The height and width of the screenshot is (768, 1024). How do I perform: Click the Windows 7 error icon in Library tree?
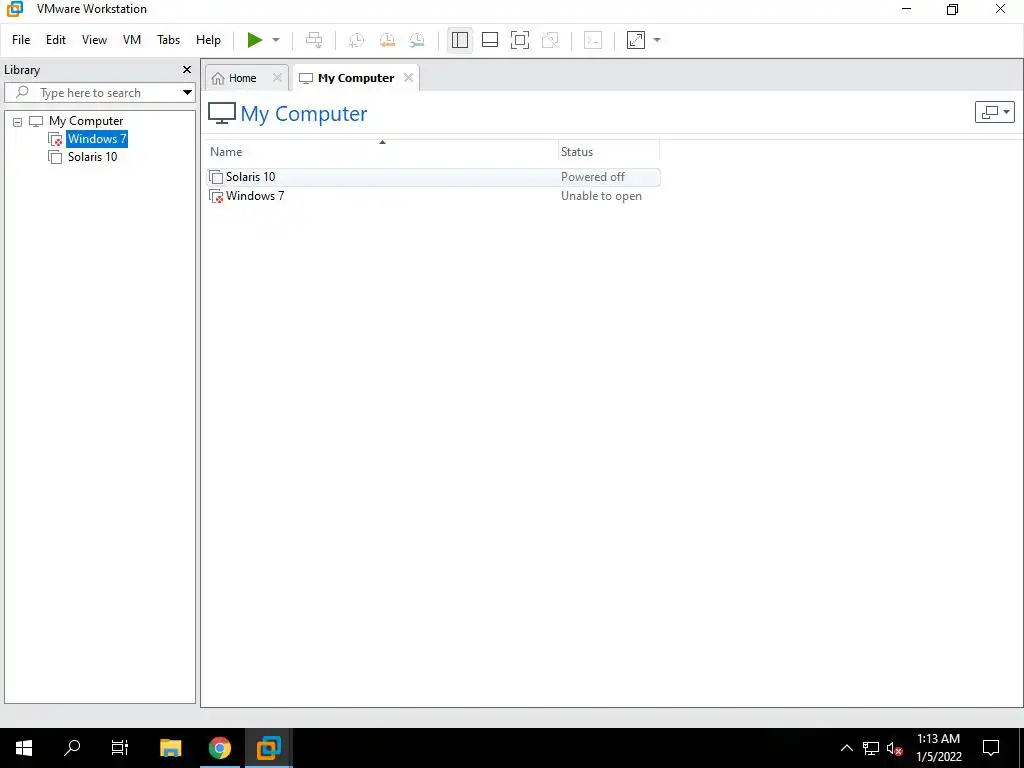(x=56, y=139)
